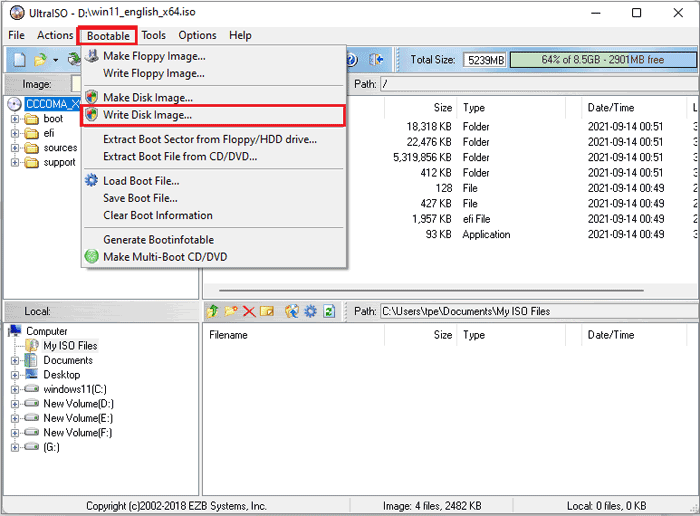
Task: Select New Volume(F:) in Local tree
Action: click(78, 433)
